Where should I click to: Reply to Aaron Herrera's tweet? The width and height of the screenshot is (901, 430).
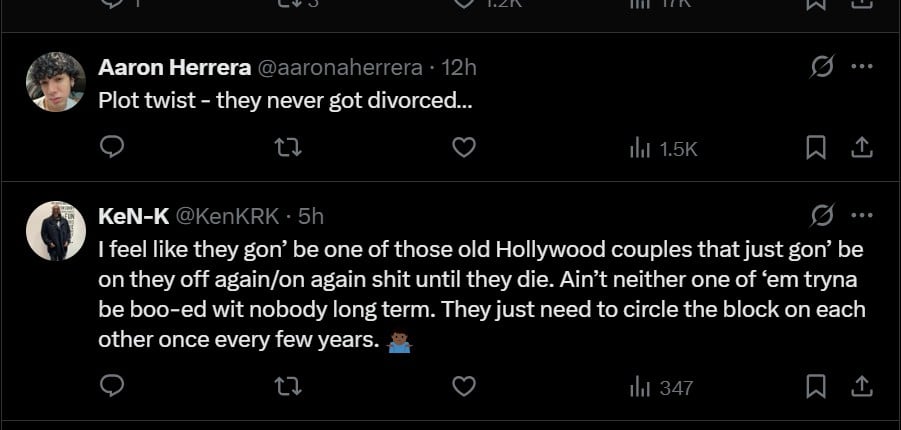point(113,148)
